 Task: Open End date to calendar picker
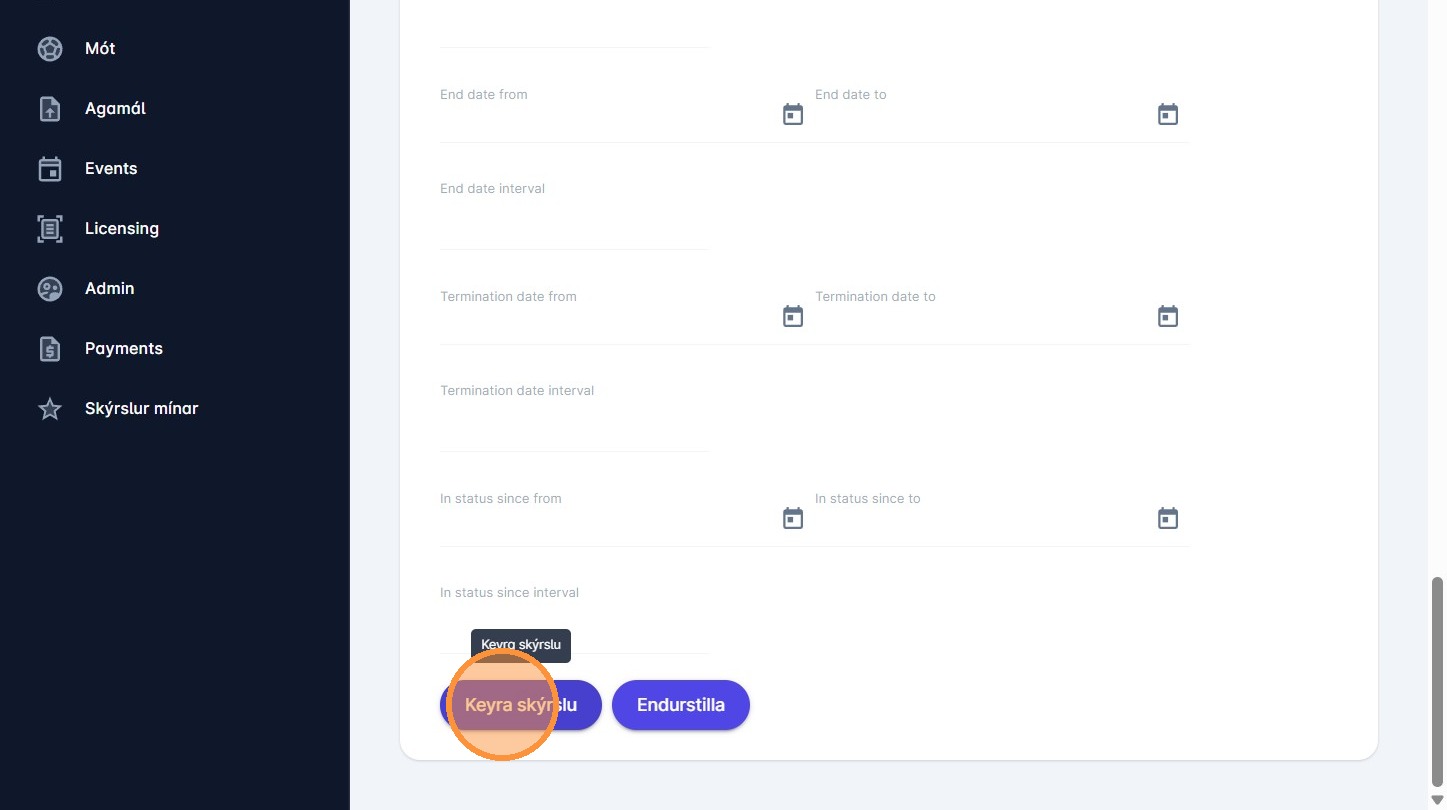[1168, 115]
